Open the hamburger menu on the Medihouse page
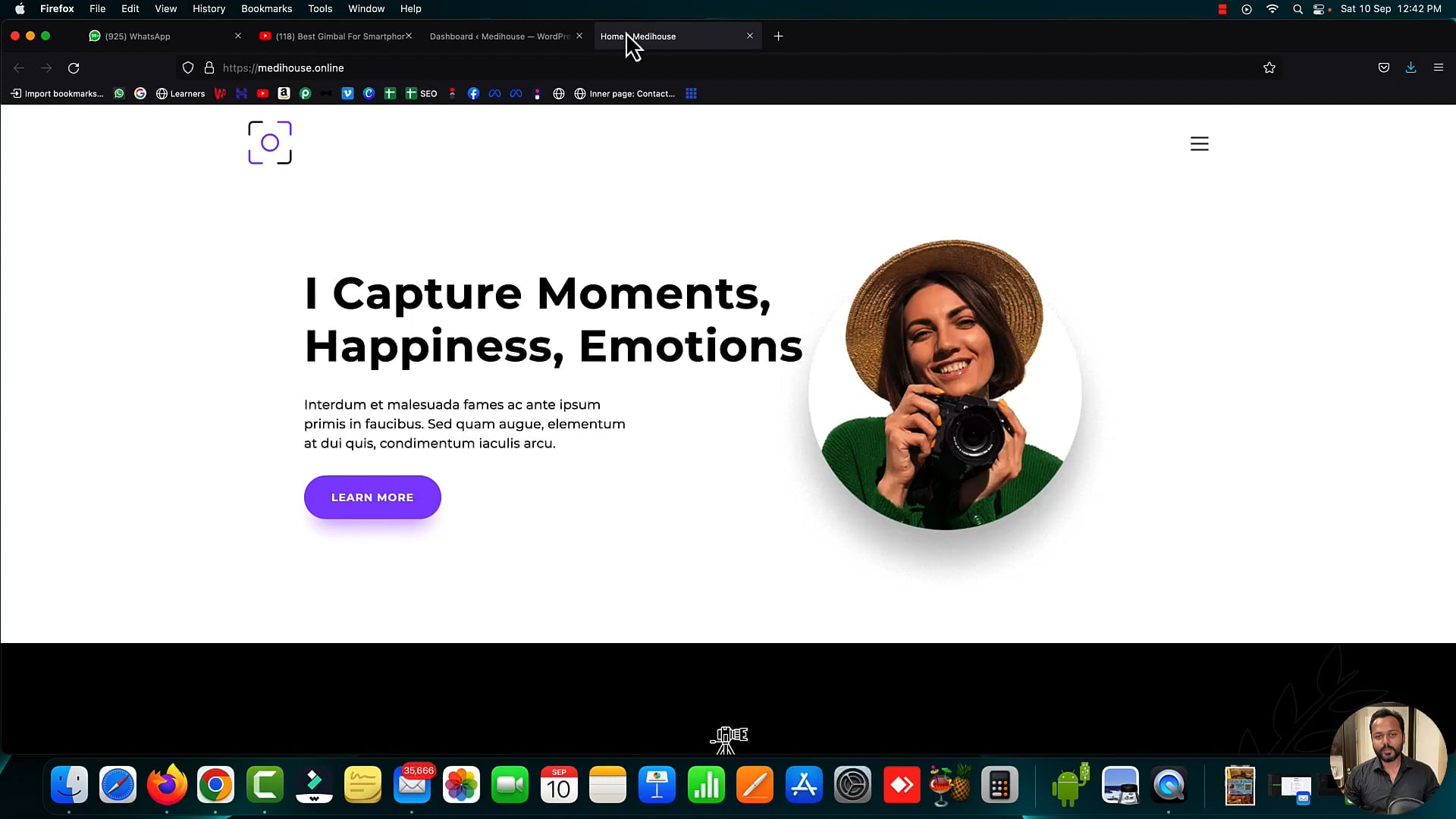 (1199, 144)
